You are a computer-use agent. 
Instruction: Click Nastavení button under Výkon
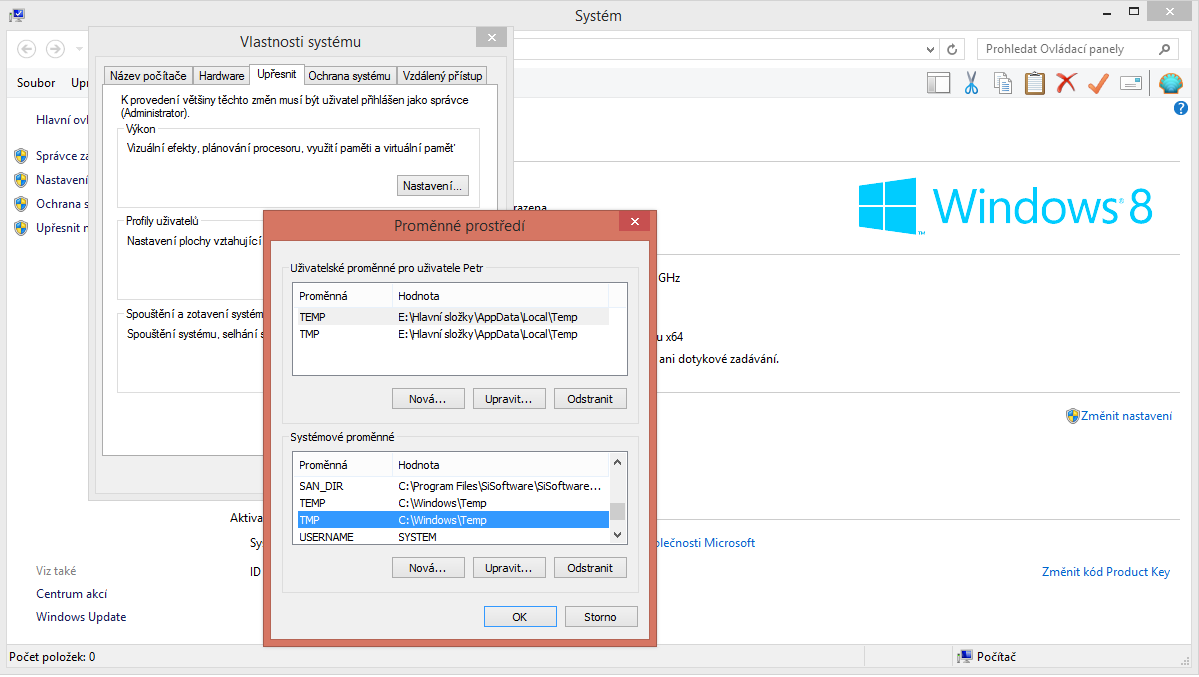pyautogui.click(x=433, y=186)
